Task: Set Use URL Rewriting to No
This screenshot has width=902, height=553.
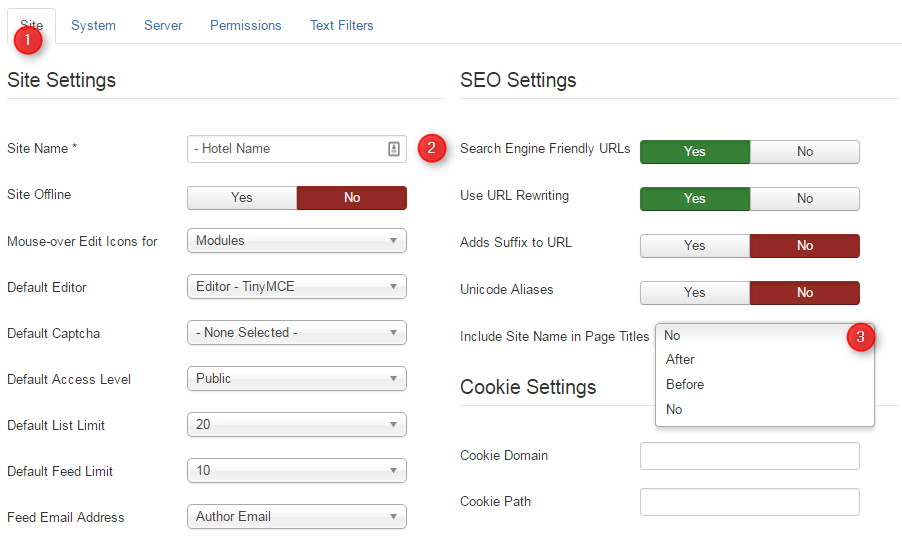Action: click(x=805, y=199)
